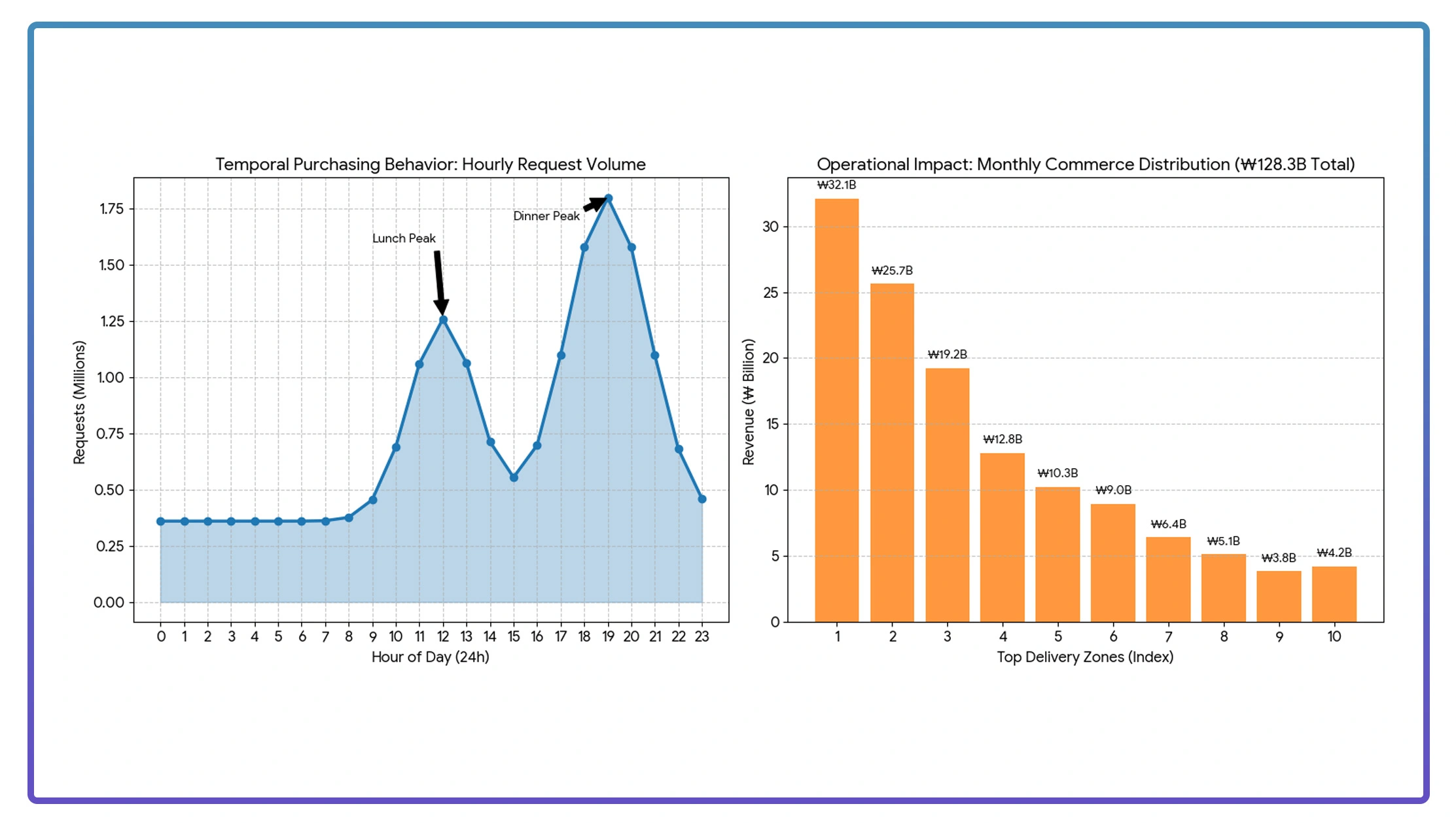Click the data point at hour 9
This screenshot has width=1456, height=823.
[x=372, y=499]
